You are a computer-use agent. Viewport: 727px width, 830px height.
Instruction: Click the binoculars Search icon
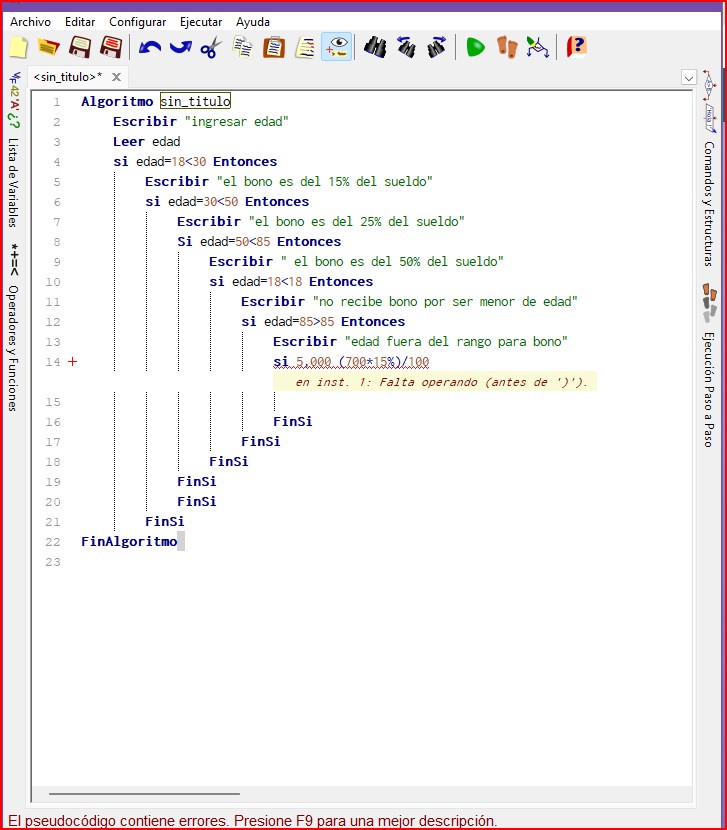click(x=375, y=47)
